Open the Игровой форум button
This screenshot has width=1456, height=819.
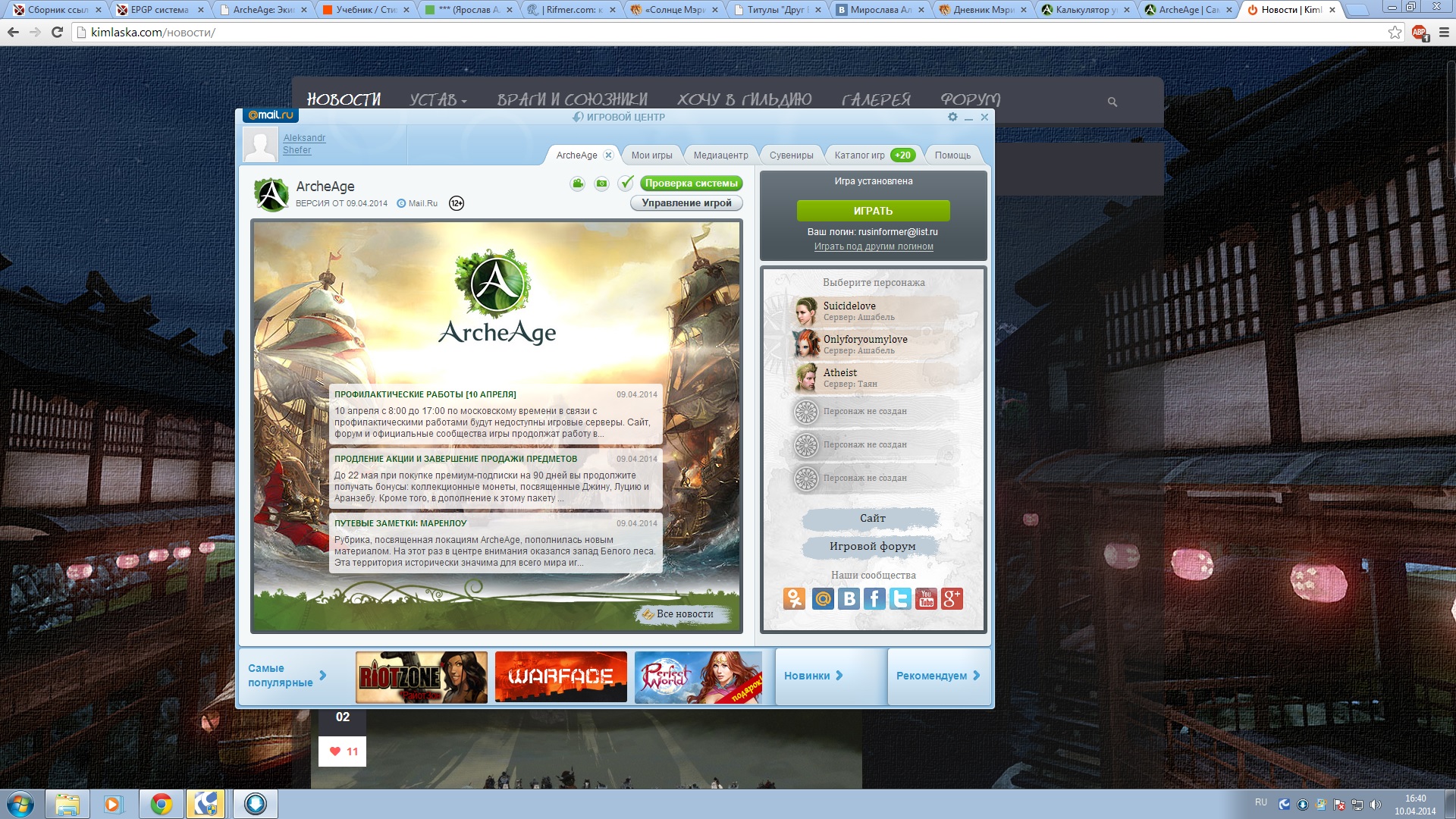pyautogui.click(x=873, y=547)
